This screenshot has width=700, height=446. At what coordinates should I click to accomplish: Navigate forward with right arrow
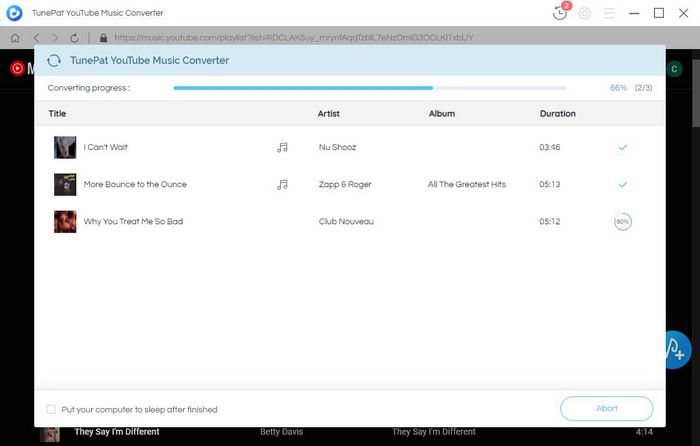point(55,38)
